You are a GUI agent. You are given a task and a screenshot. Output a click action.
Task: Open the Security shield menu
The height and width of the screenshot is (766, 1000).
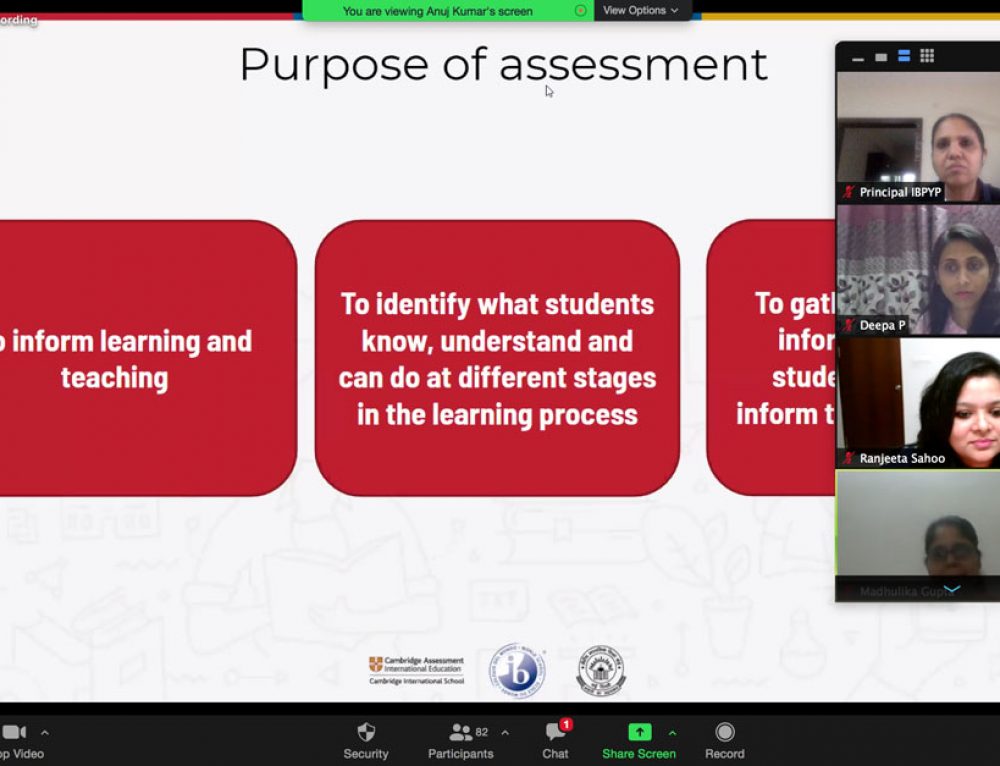coord(366,740)
